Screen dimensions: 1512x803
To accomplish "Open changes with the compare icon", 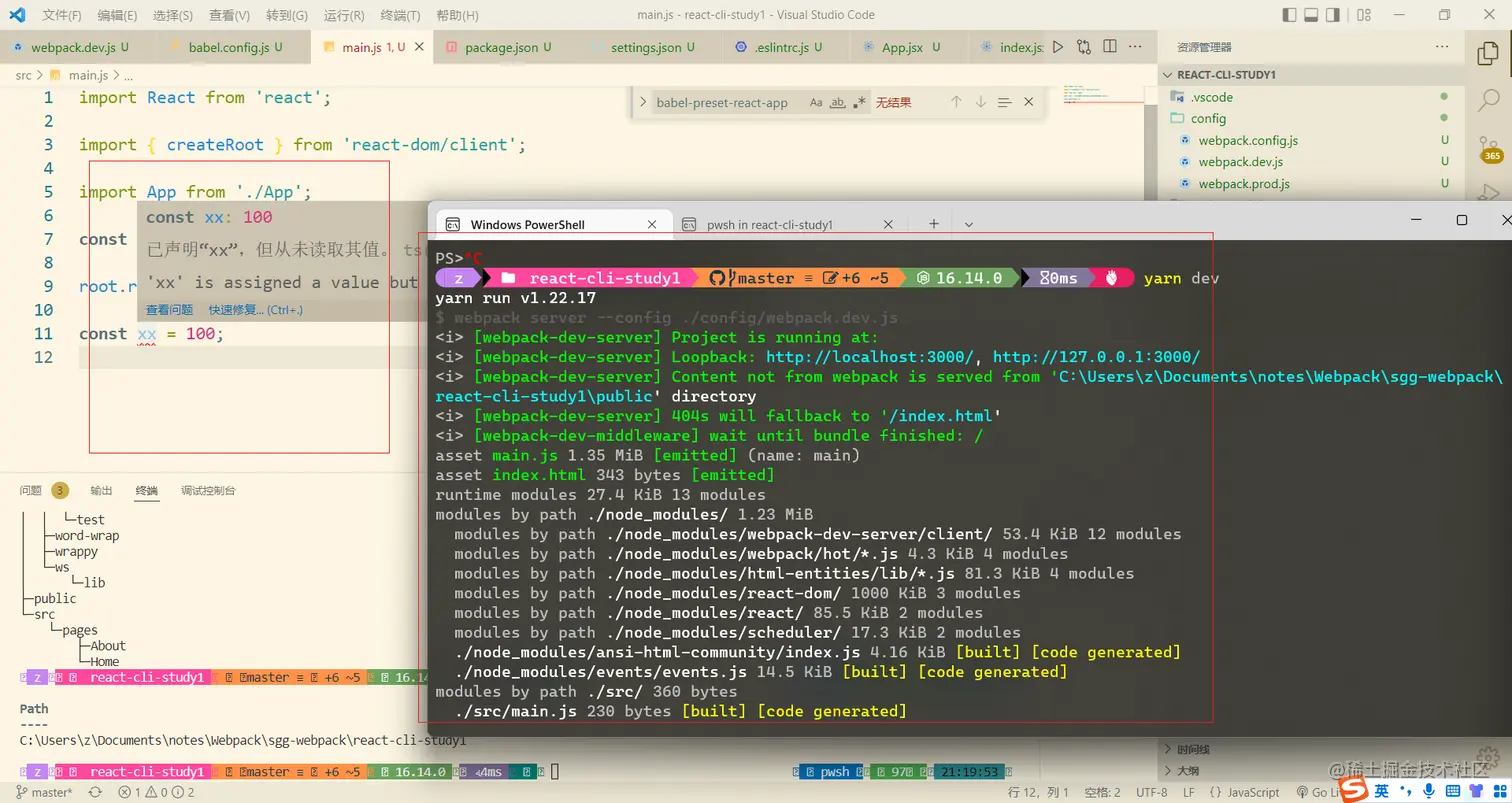I will (x=1084, y=47).
